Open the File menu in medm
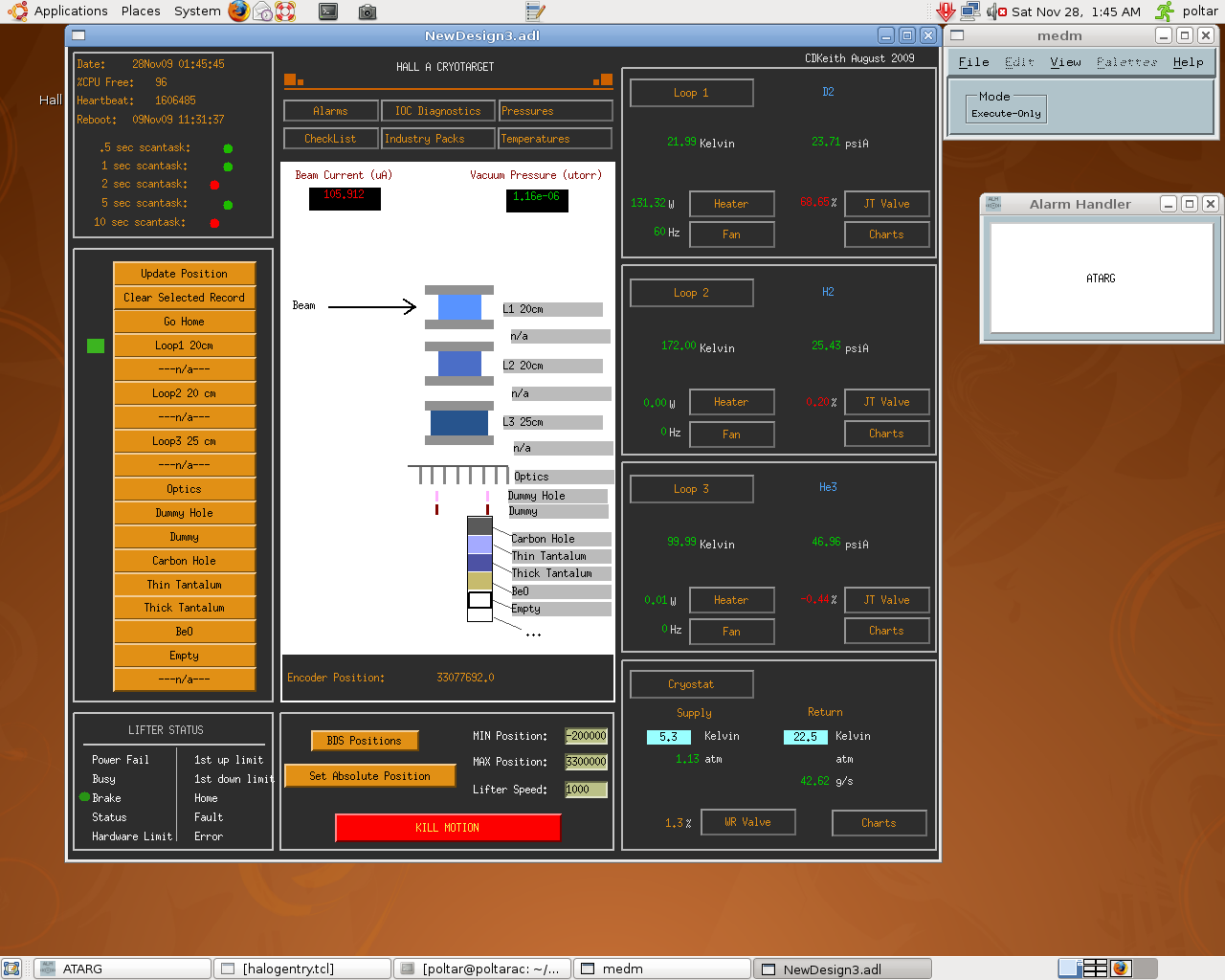Image resolution: width=1225 pixels, height=980 pixels. 974,62
